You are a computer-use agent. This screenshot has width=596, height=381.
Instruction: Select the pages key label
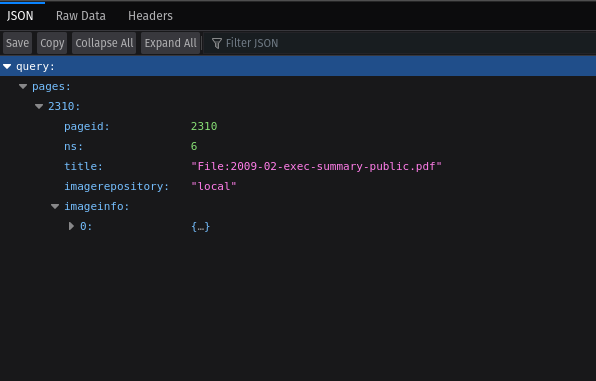(51, 87)
